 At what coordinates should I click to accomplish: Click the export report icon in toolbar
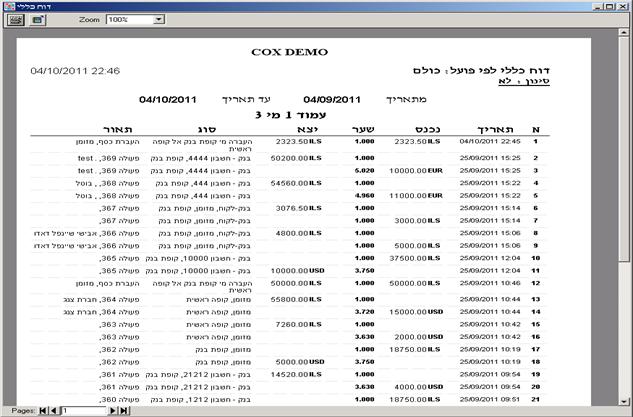click(x=37, y=19)
